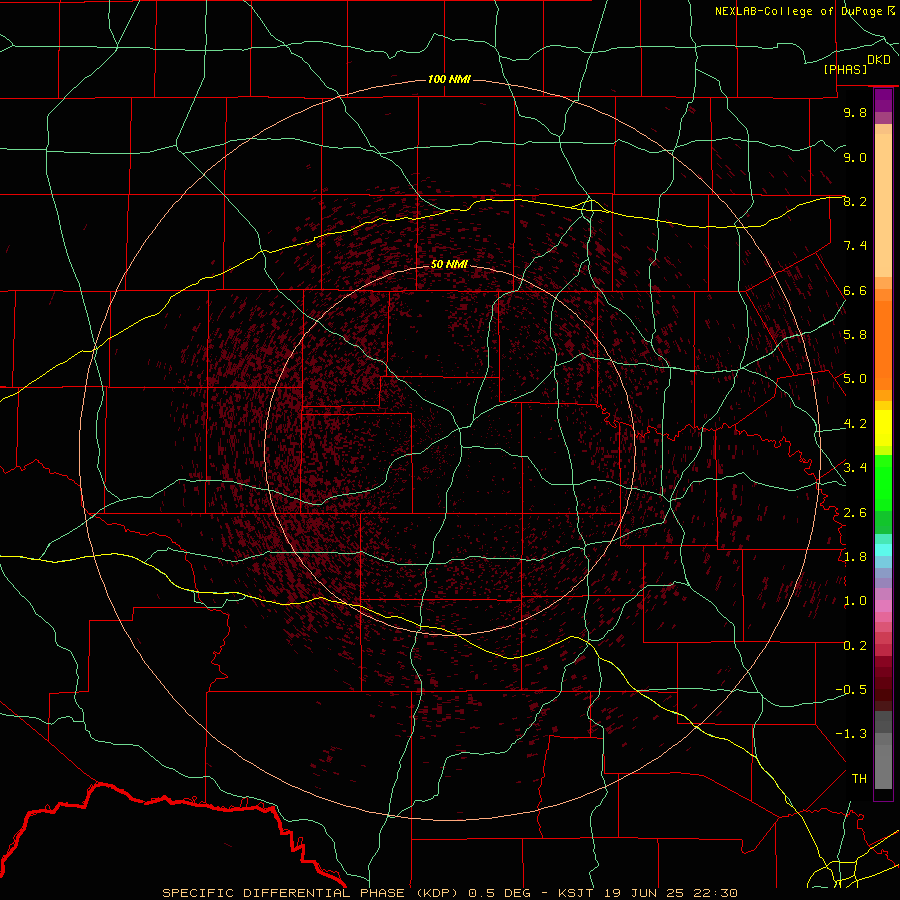Click the -0.5 value on the scale
900x900 pixels.
851,690
